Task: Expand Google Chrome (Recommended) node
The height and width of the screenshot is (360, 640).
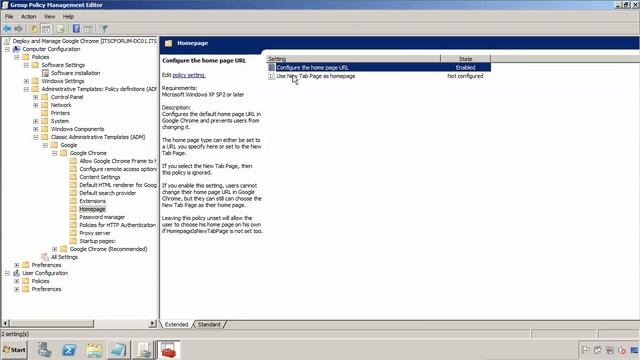Action: 54,249
